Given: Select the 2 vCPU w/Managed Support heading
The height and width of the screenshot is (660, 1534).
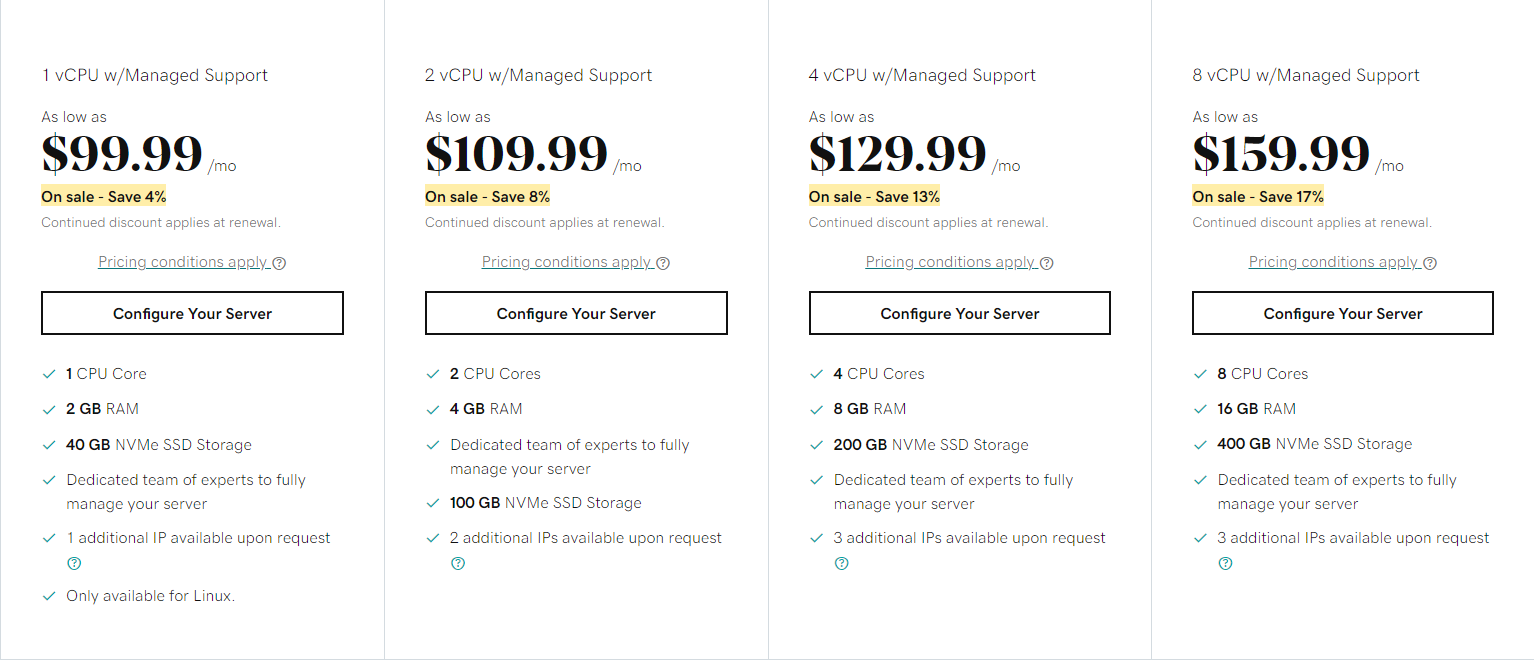Looking at the screenshot, I should pyautogui.click(x=539, y=75).
